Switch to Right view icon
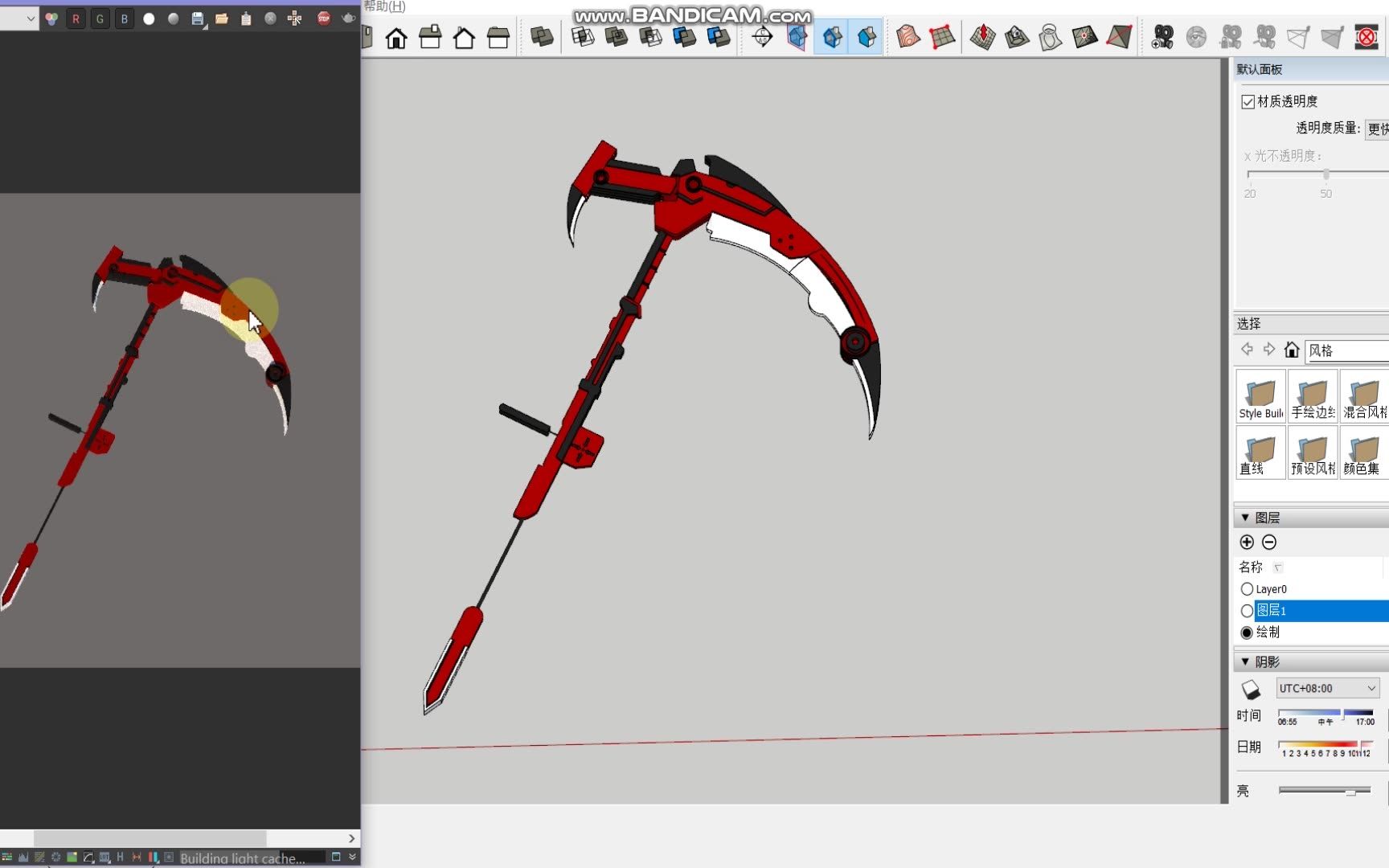1389x868 pixels. click(x=430, y=38)
